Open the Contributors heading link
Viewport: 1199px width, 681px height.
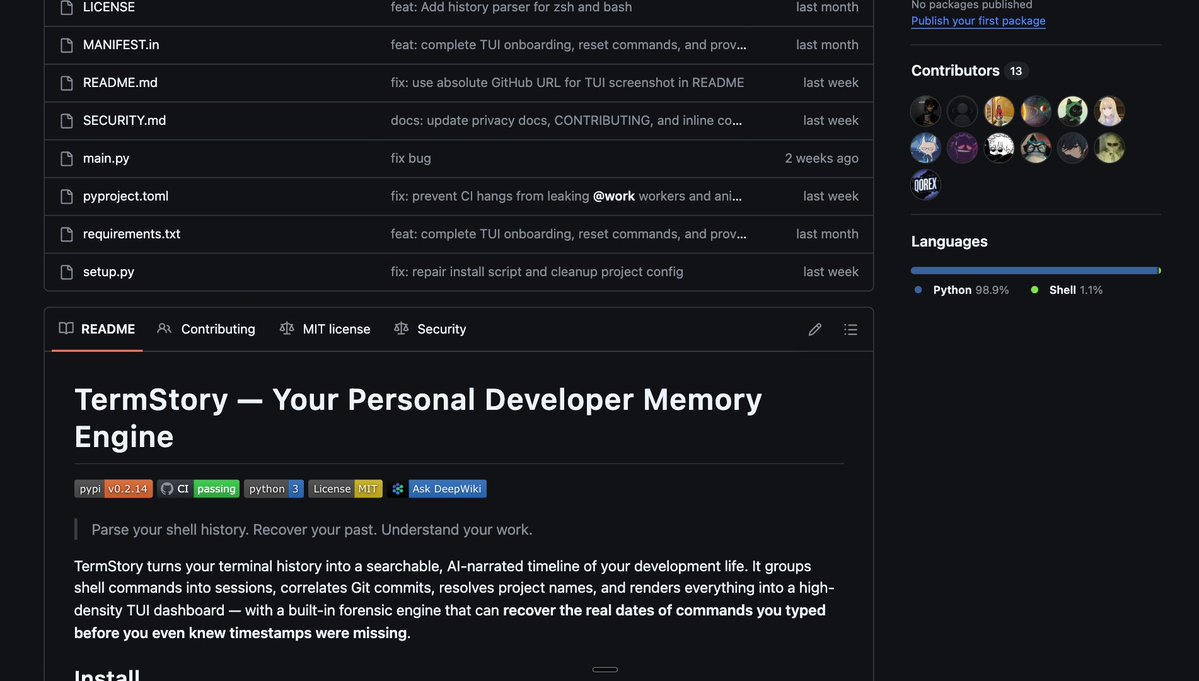955,70
